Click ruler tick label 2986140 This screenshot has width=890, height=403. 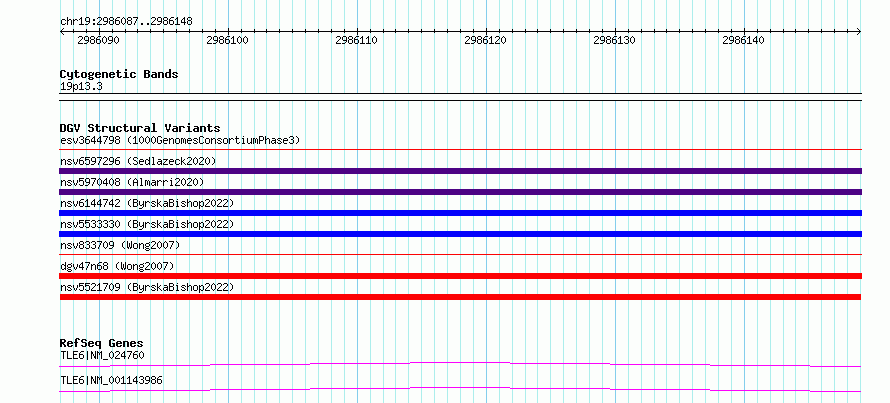click(743, 40)
